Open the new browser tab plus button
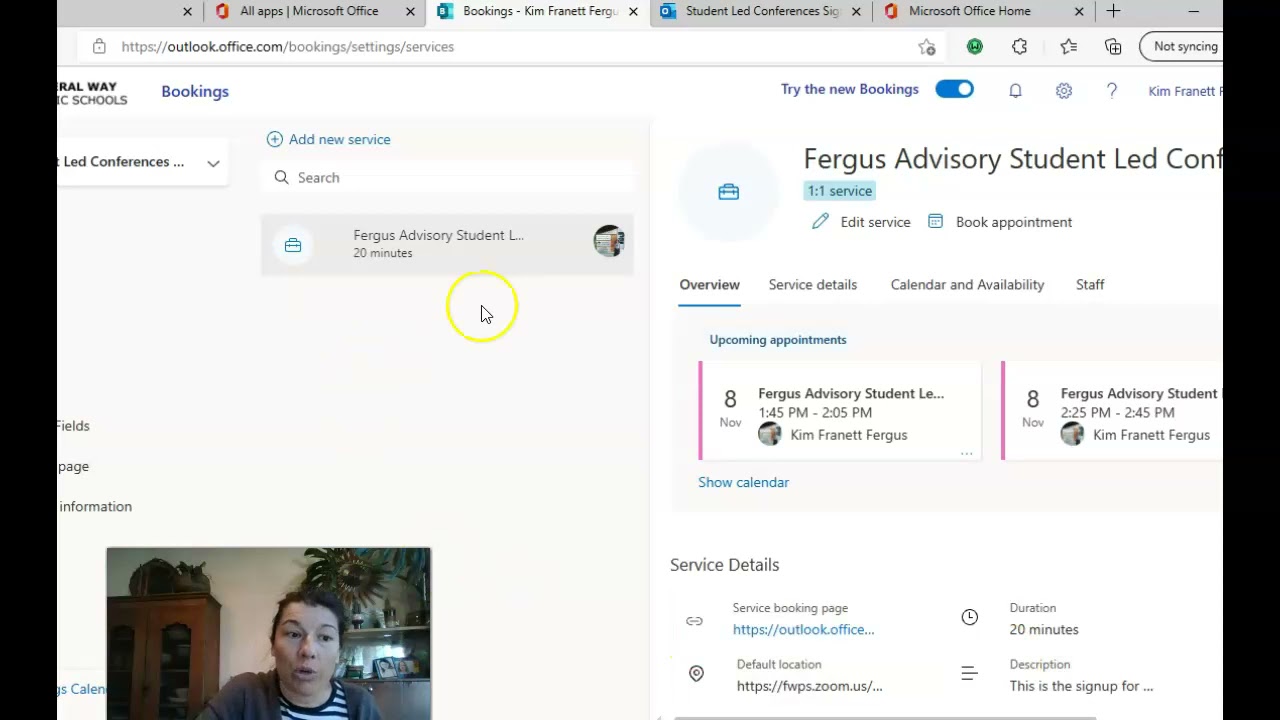Screen dimensions: 1280x720 click(1113, 11)
